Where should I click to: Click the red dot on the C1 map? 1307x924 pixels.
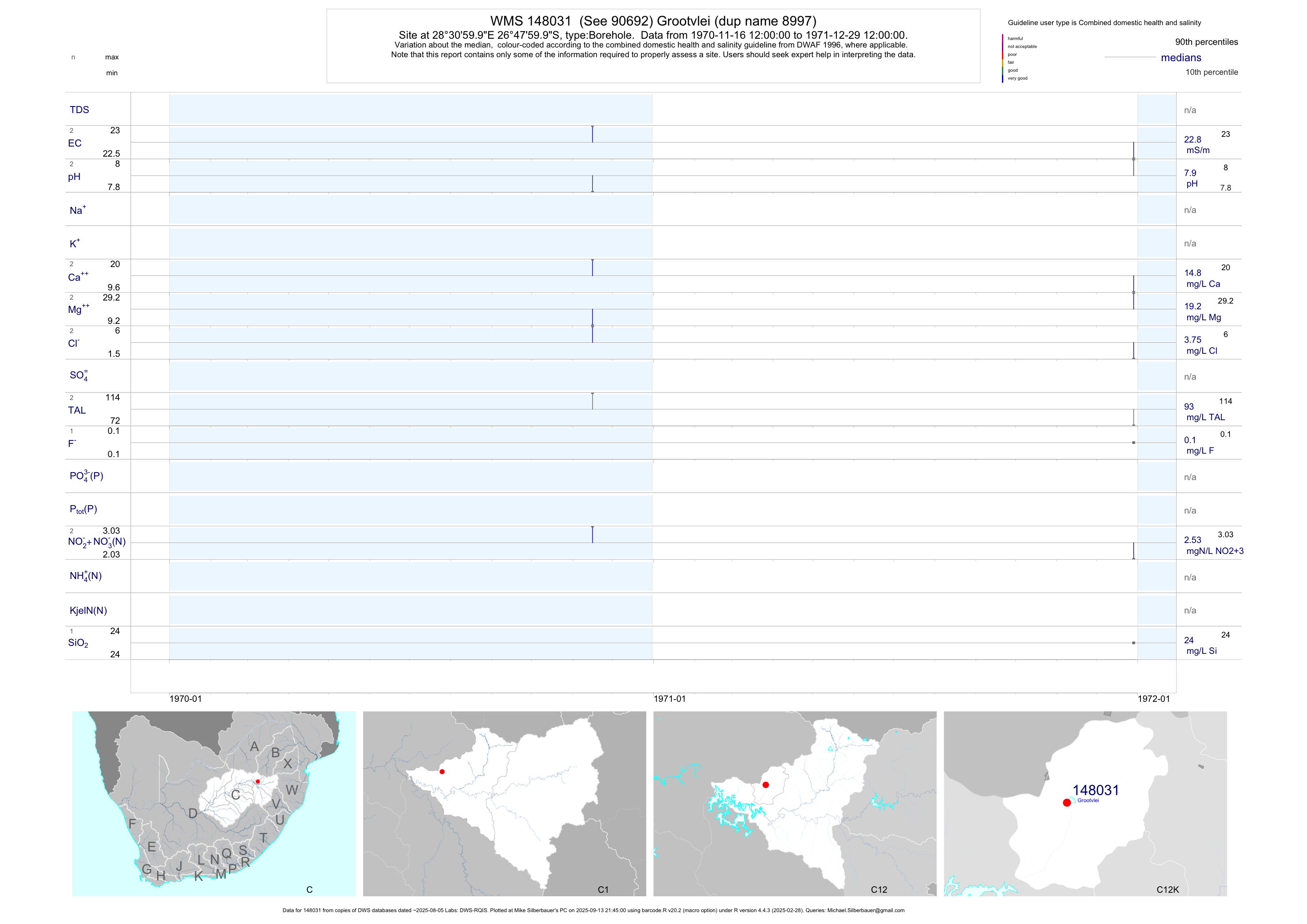pyautogui.click(x=442, y=771)
